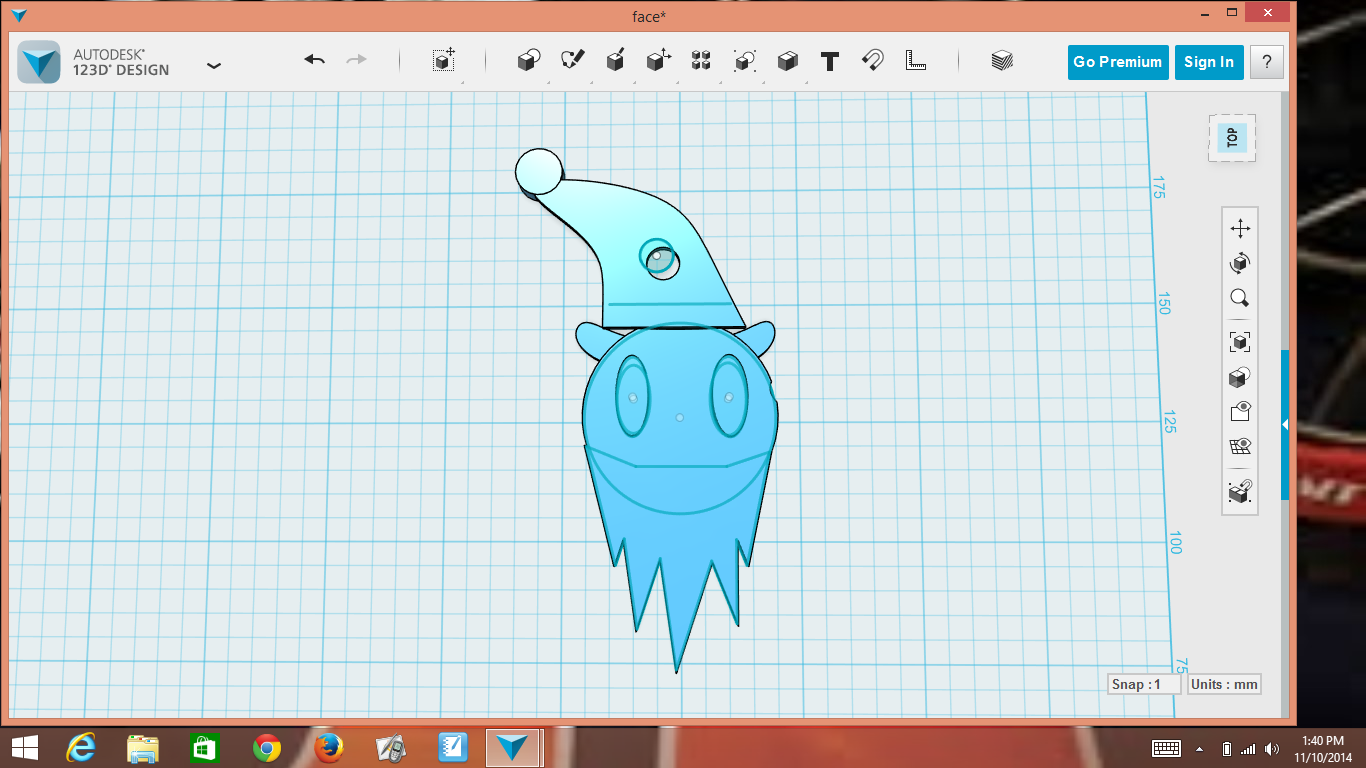1366x768 pixels.
Task: Select the Zoom magnifier tool
Action: coord(1240,298)
